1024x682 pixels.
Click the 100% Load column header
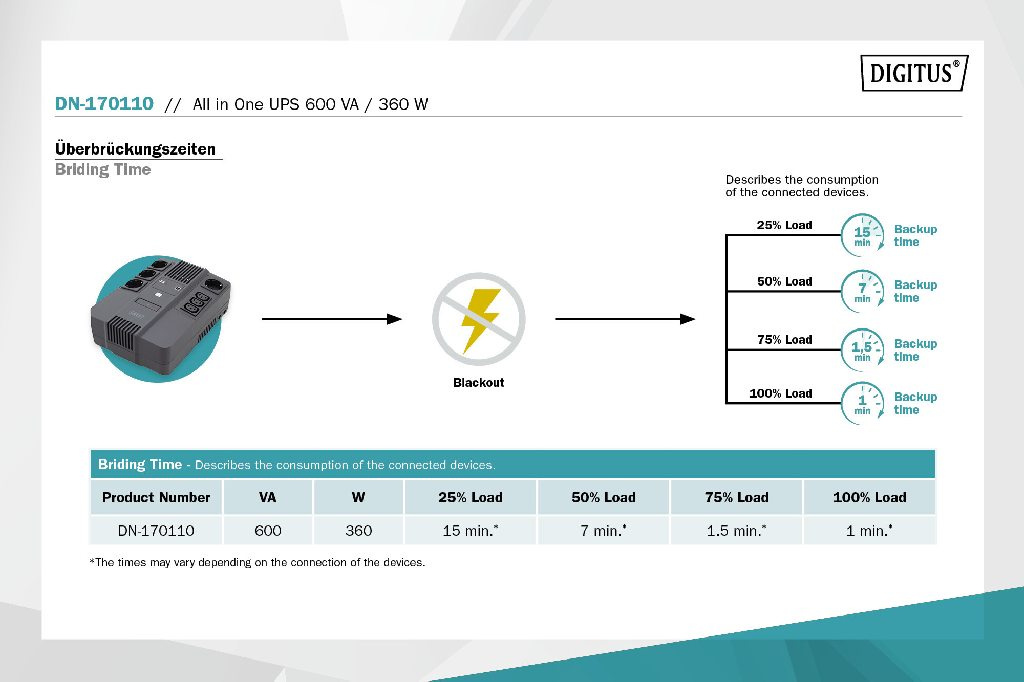click(x=869, y=497)
